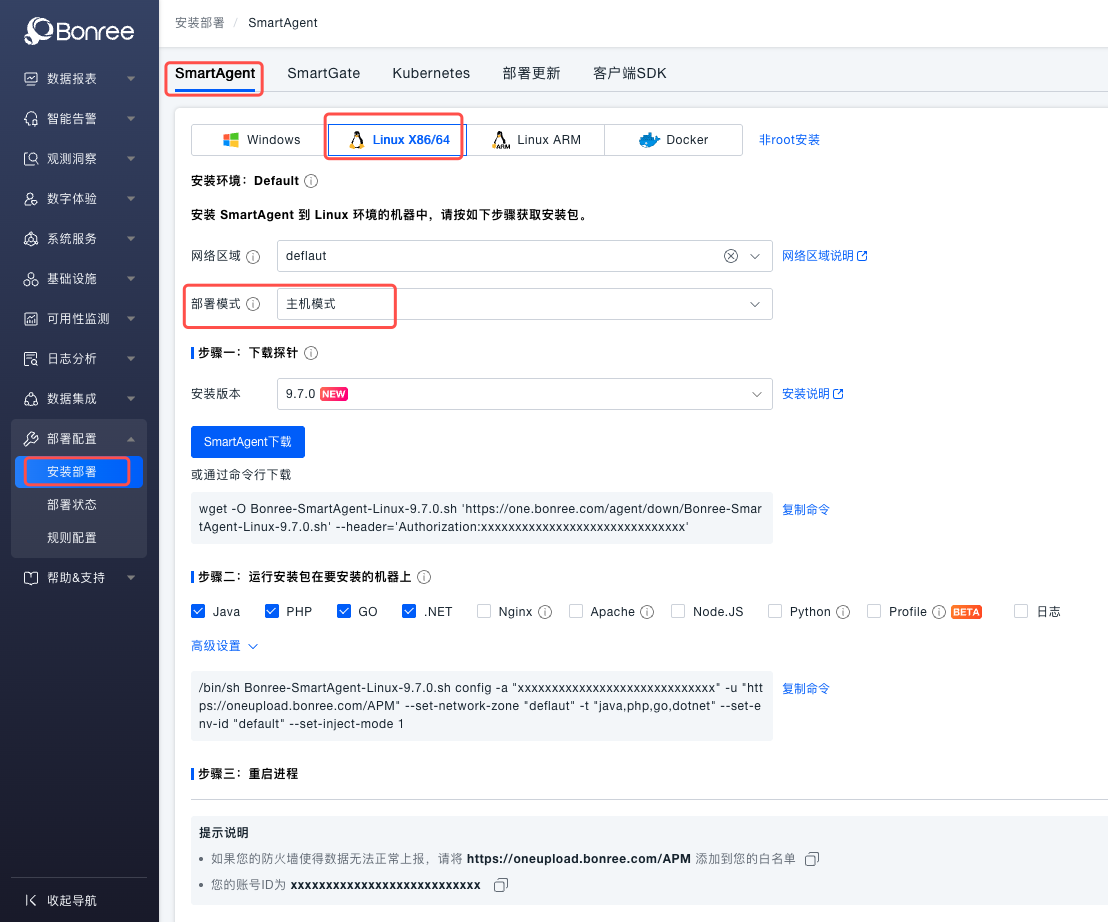Viewport: 1108px width, 922px height.
Task: Enable the Node.JS checkbox
Action: coord(678,611)
